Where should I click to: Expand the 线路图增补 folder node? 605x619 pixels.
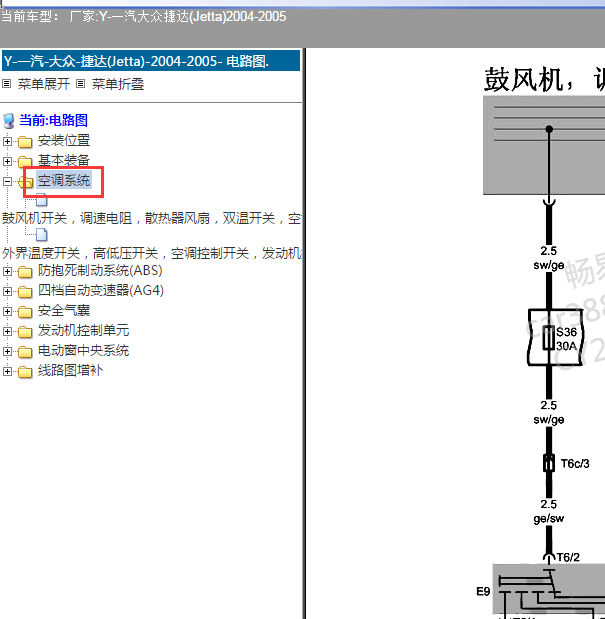pyautogui.click(x=7, y=371)
